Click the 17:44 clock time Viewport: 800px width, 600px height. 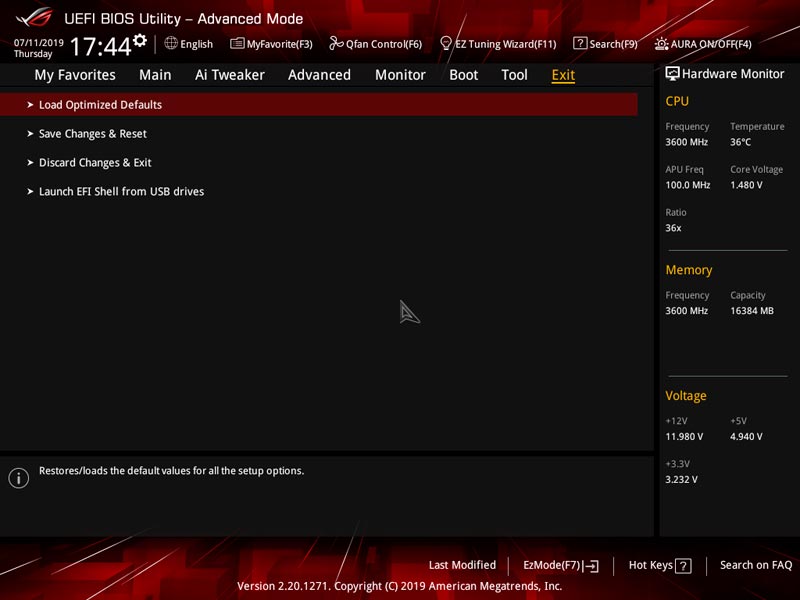(101, 46)
